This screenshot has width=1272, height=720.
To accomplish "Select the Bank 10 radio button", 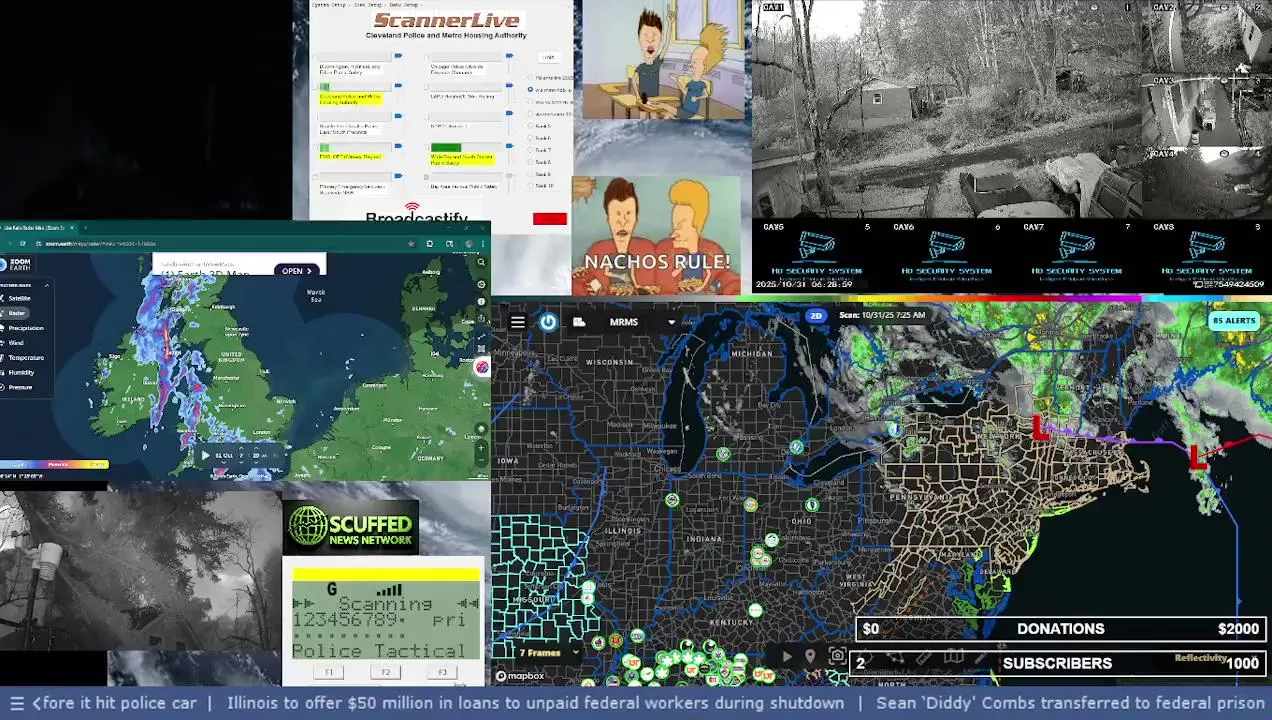I will 530,185.
